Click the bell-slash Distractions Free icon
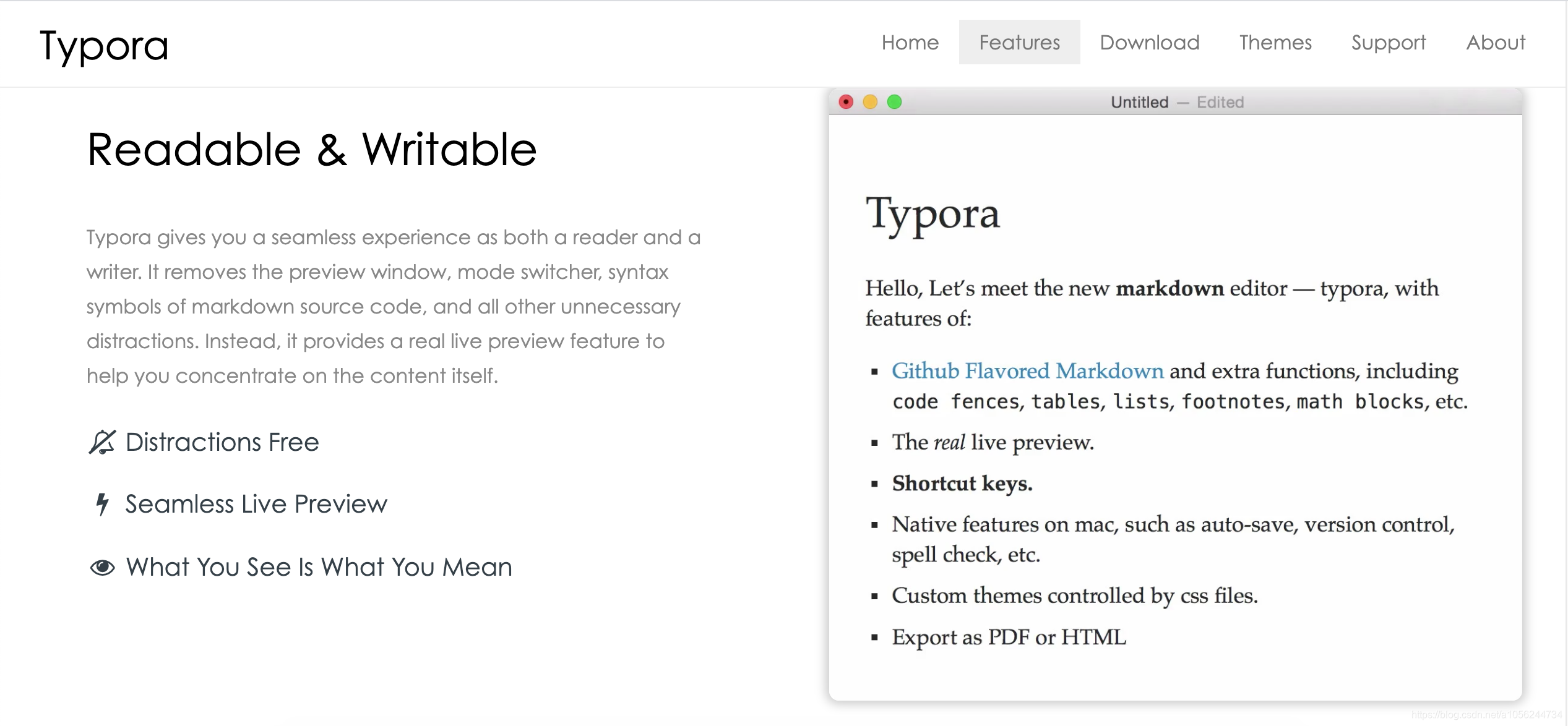This screenshot has width=1568, height=726. 102,442
